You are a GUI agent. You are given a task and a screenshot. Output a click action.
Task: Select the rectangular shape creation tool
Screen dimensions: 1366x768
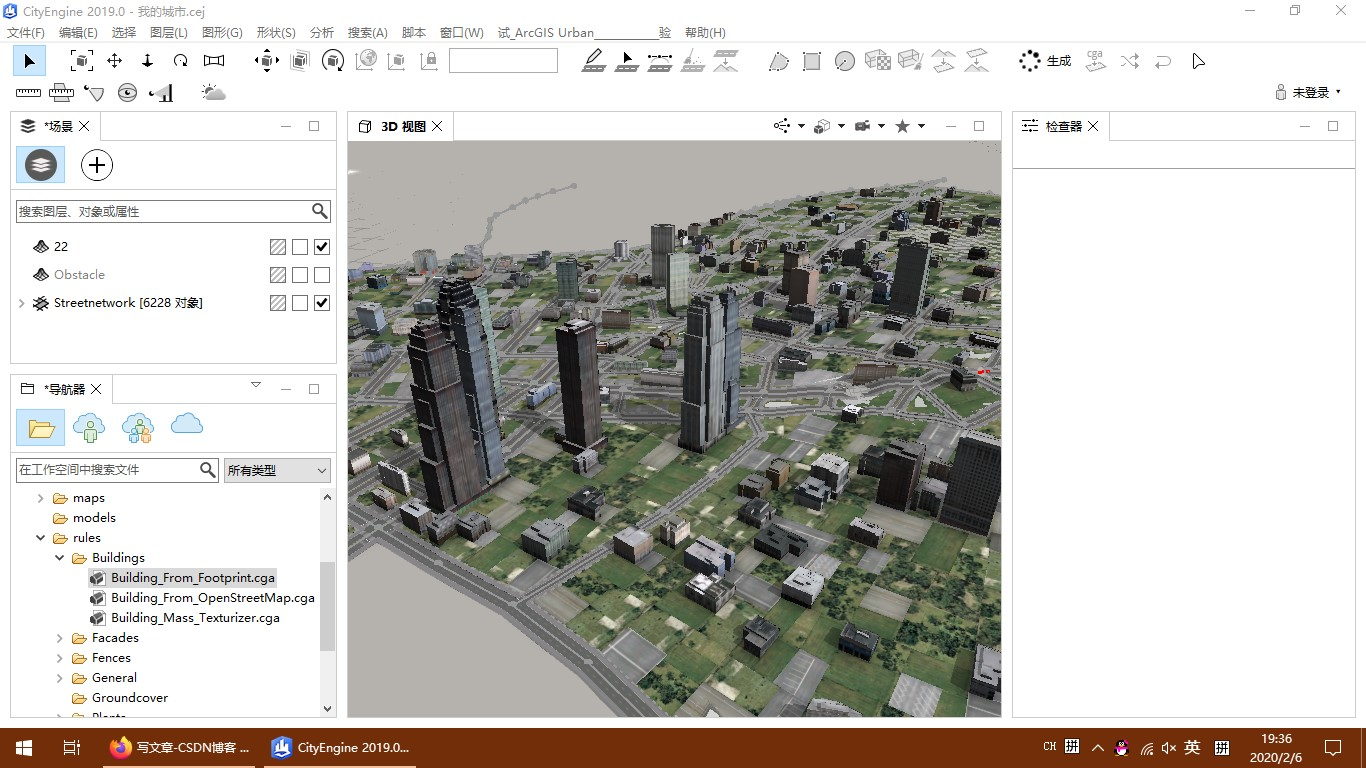click(x=812, y=61)
